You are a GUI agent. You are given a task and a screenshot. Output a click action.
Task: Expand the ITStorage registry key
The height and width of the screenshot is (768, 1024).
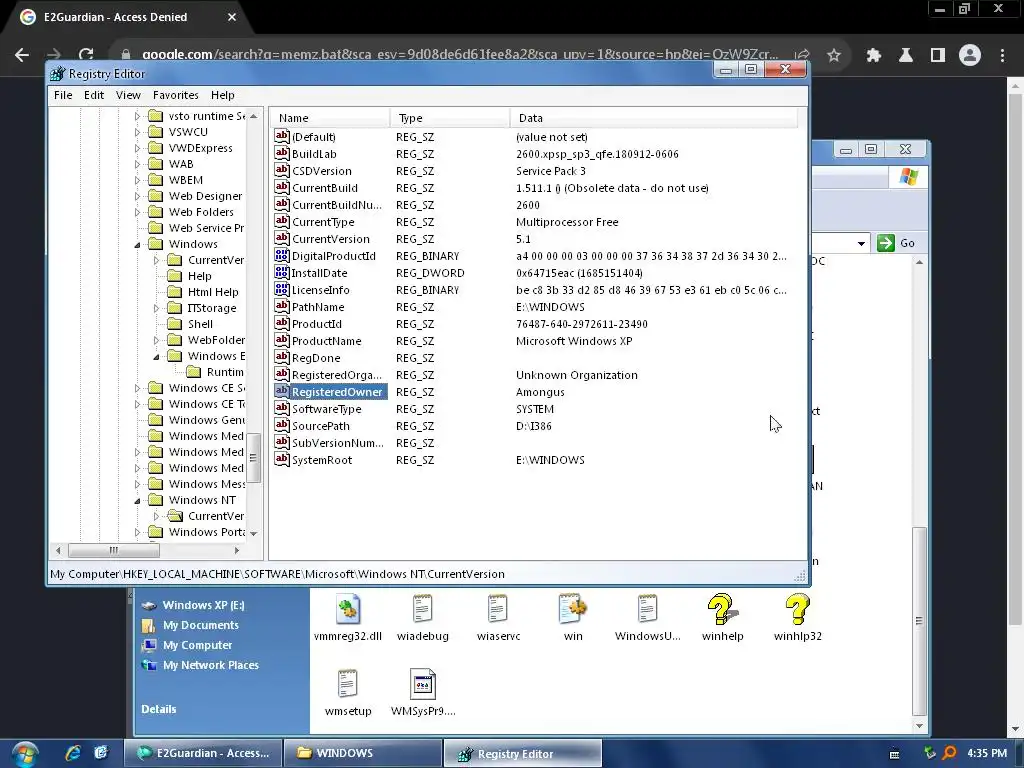tap(156, 308)
